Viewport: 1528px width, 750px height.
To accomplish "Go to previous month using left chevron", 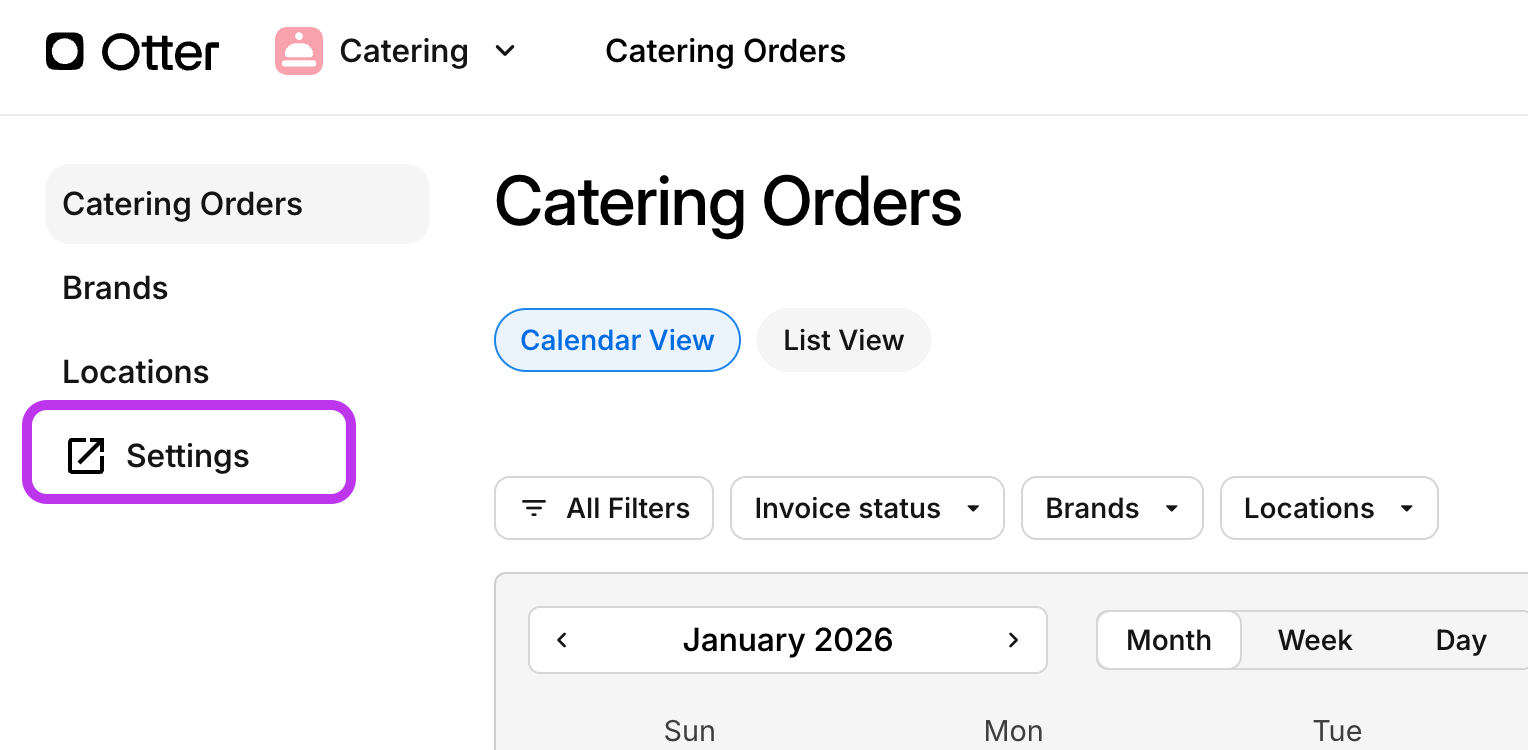I will point(562,640).
